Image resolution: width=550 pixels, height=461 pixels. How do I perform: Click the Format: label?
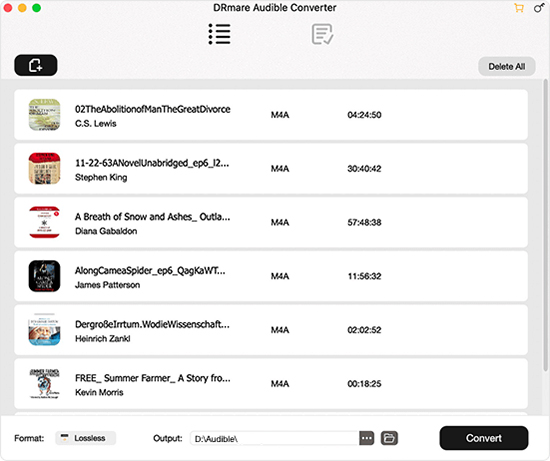29,438
